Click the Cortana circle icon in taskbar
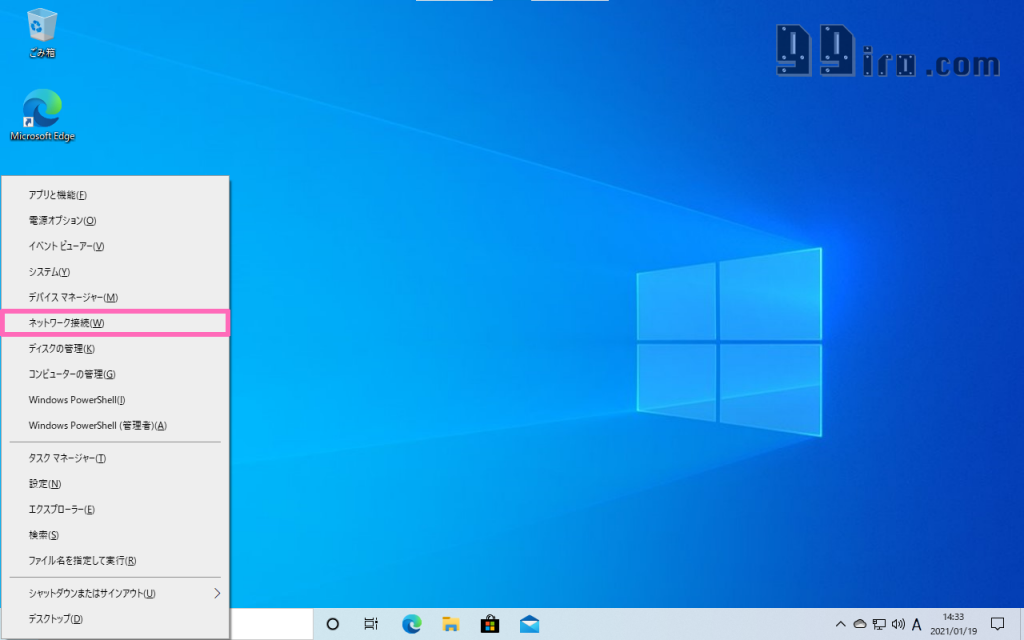This screenshot has width=1024, height=640. [333, 624]
